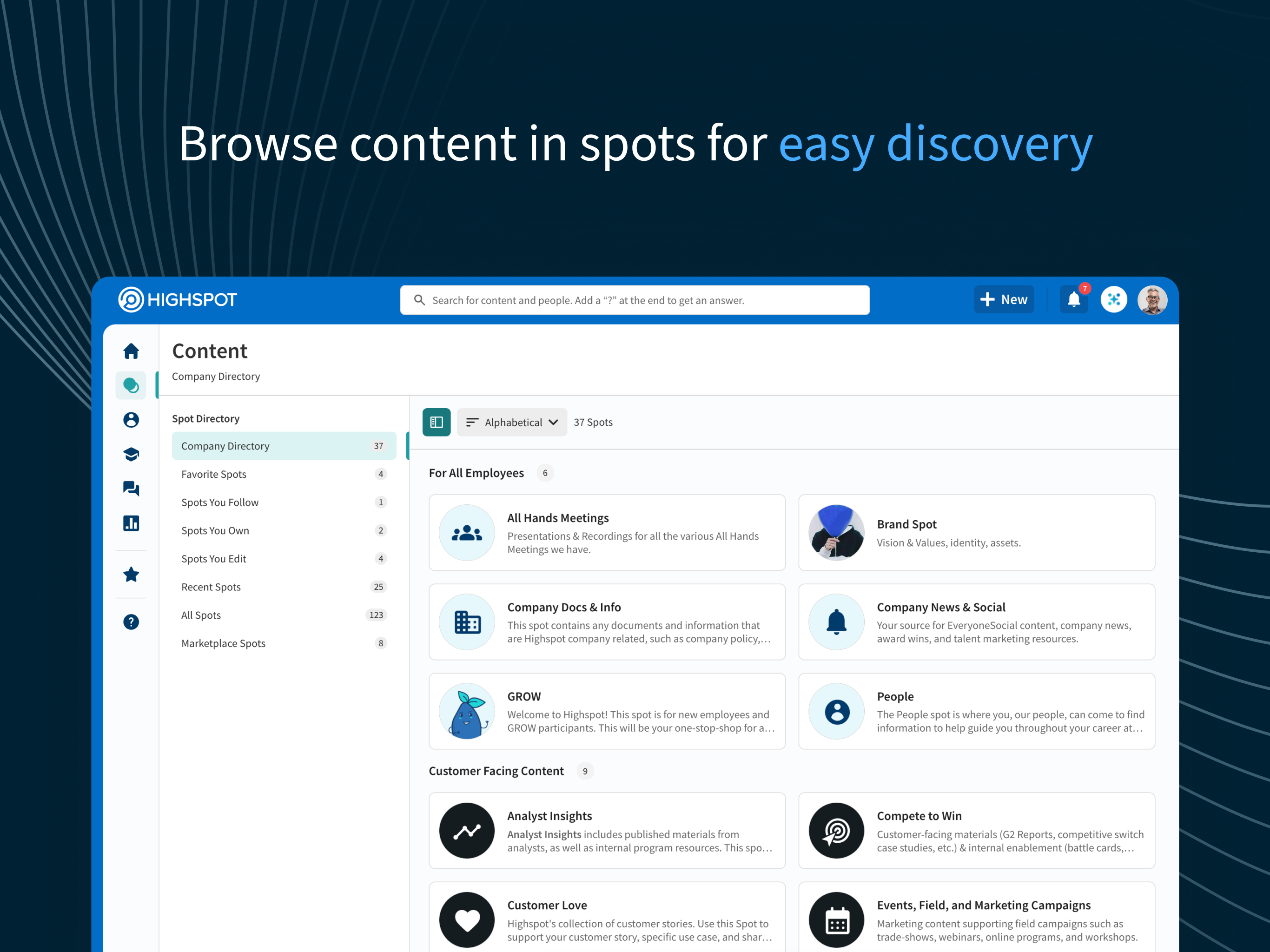View Analytics via the bar chart icon
This screenshot has width=1270, height=952.
click(131, 523)
